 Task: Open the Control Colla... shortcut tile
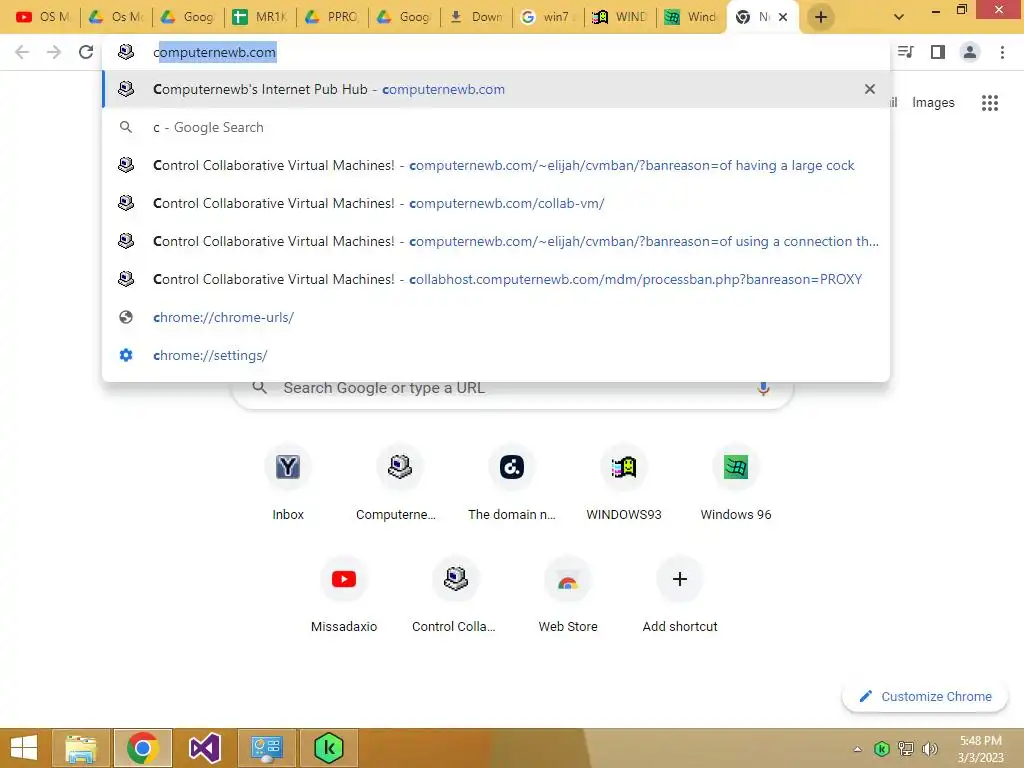coord(456,596)
